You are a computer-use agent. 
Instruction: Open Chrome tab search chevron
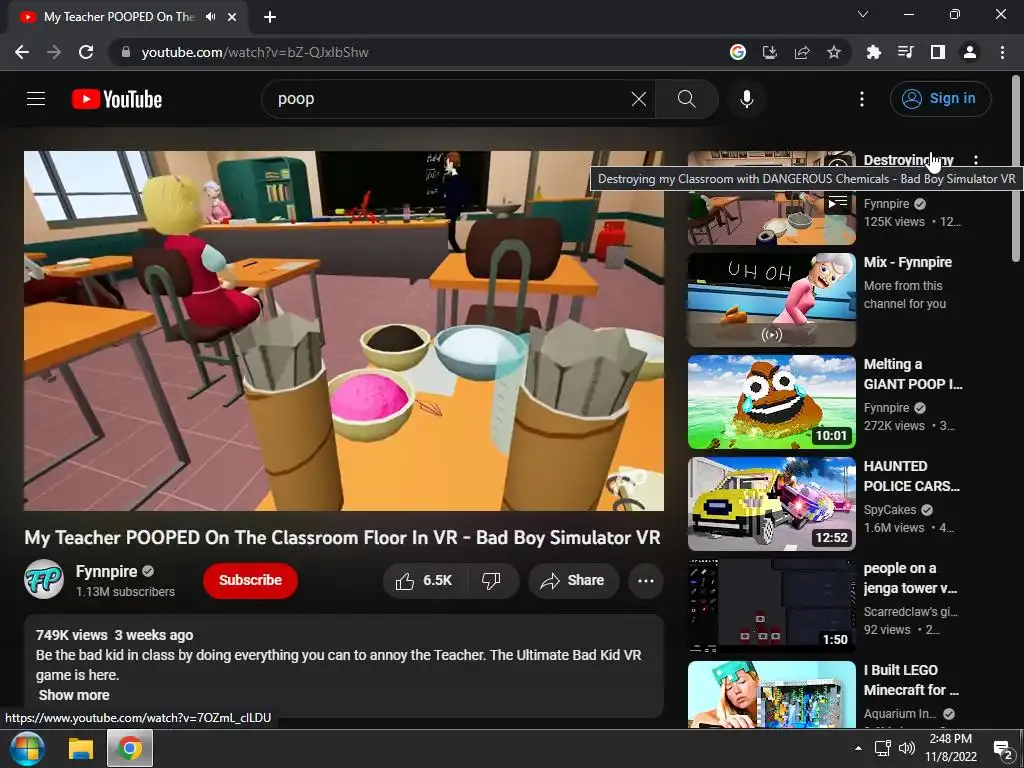863,14
